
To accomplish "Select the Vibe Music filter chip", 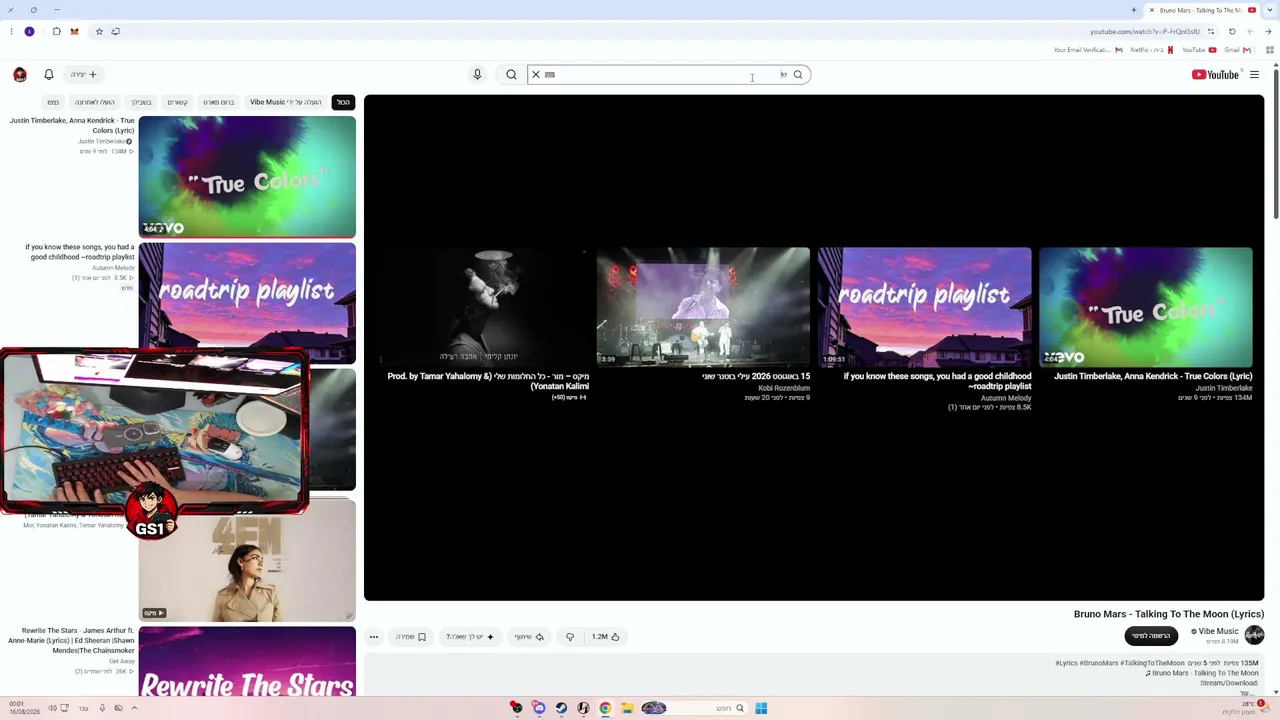I will tap(286, 102).
